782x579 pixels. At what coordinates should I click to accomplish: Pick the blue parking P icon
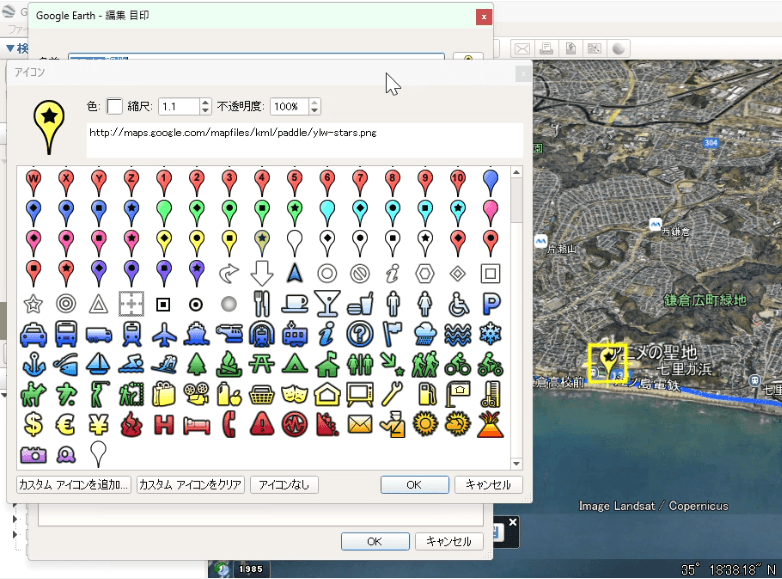(490, 303)
